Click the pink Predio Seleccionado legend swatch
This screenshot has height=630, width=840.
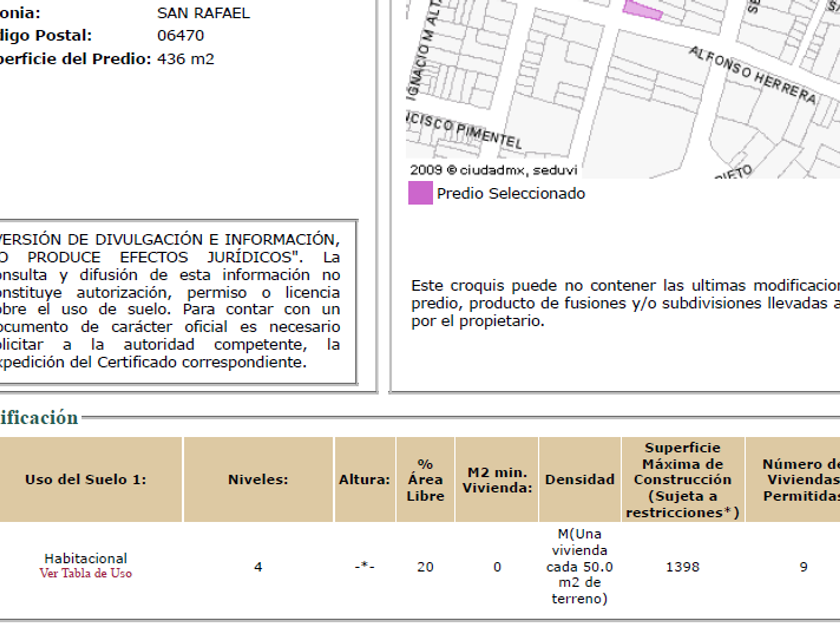420,193
